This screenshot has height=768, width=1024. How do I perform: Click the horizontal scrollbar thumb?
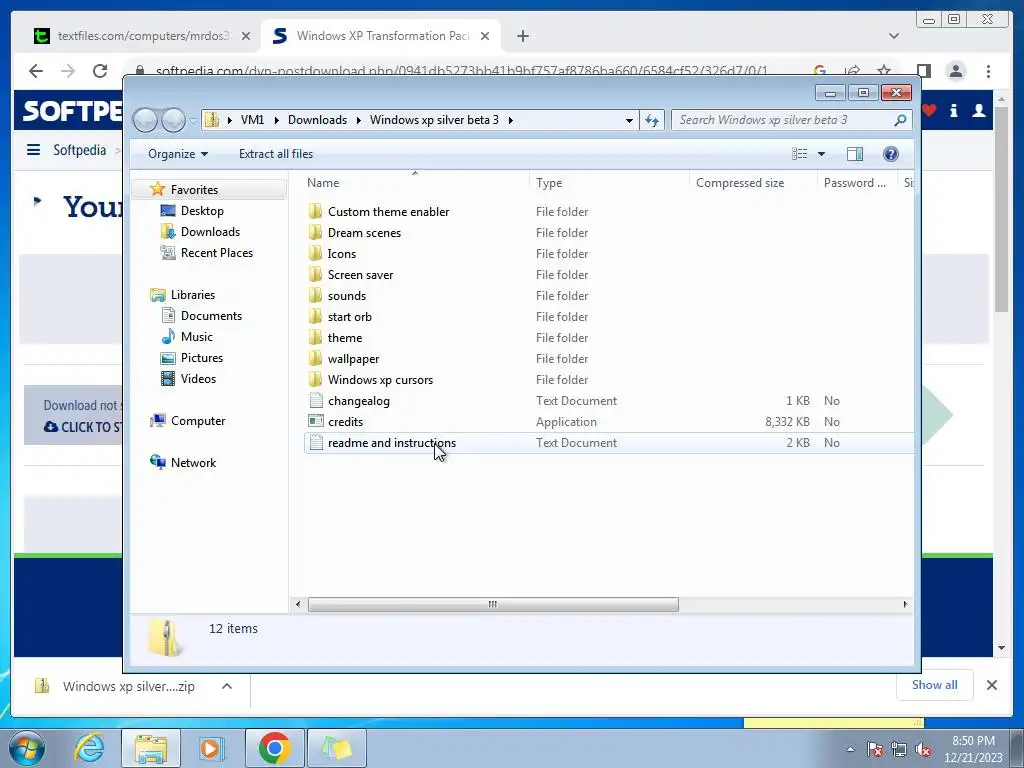click(493, 604)
